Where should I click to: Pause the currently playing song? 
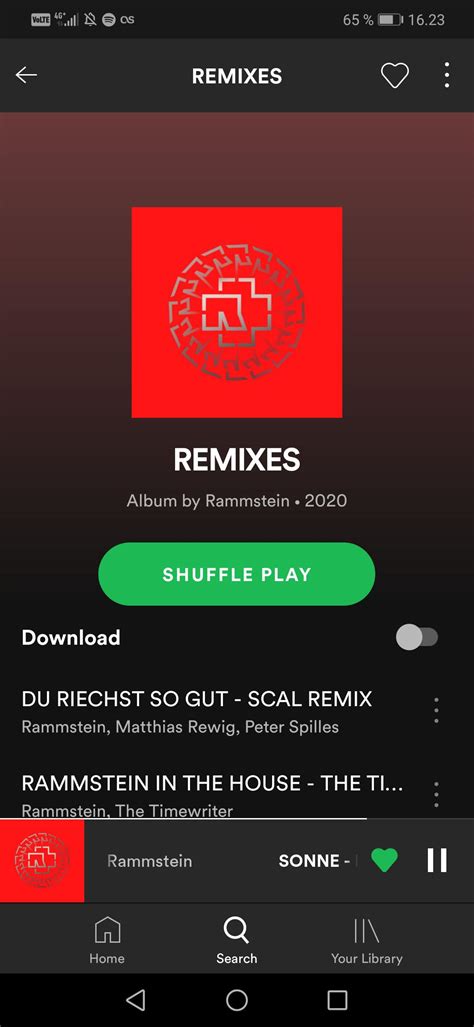[x=437, y=860]
